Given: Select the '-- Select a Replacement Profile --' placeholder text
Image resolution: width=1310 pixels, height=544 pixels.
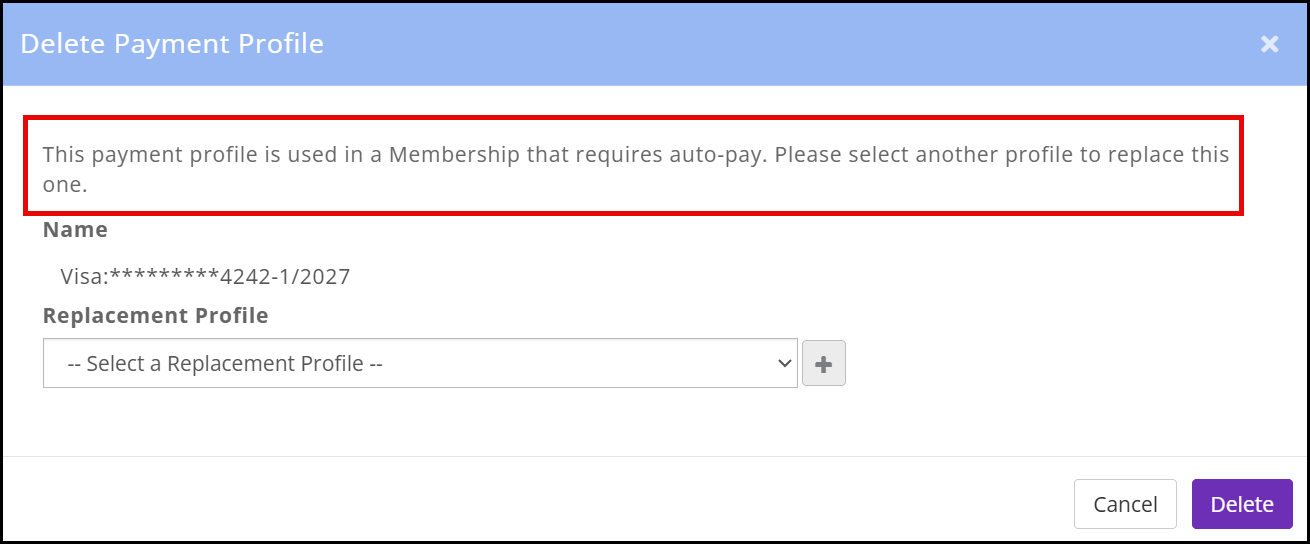Looking at the screenshot, I should (225, 364).
